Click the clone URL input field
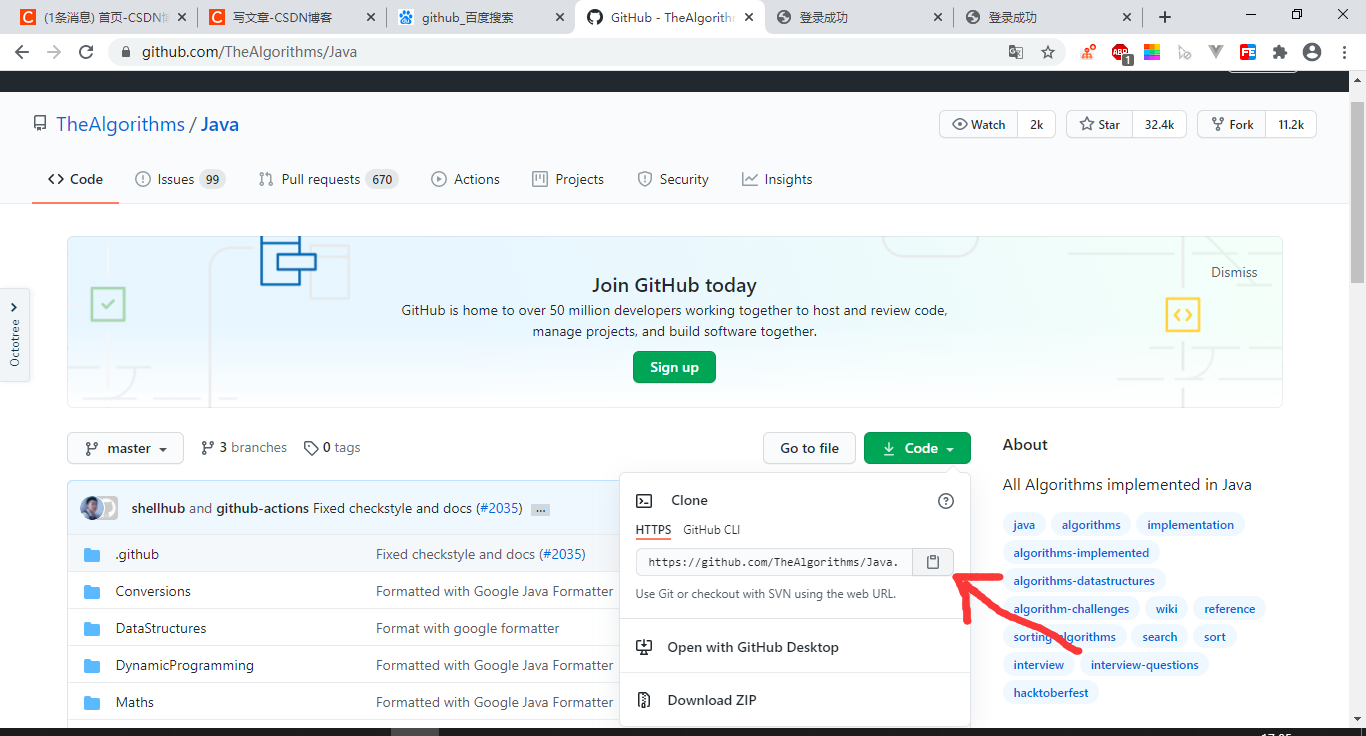This screenshot has width=1366, height=736. point(774,562)
